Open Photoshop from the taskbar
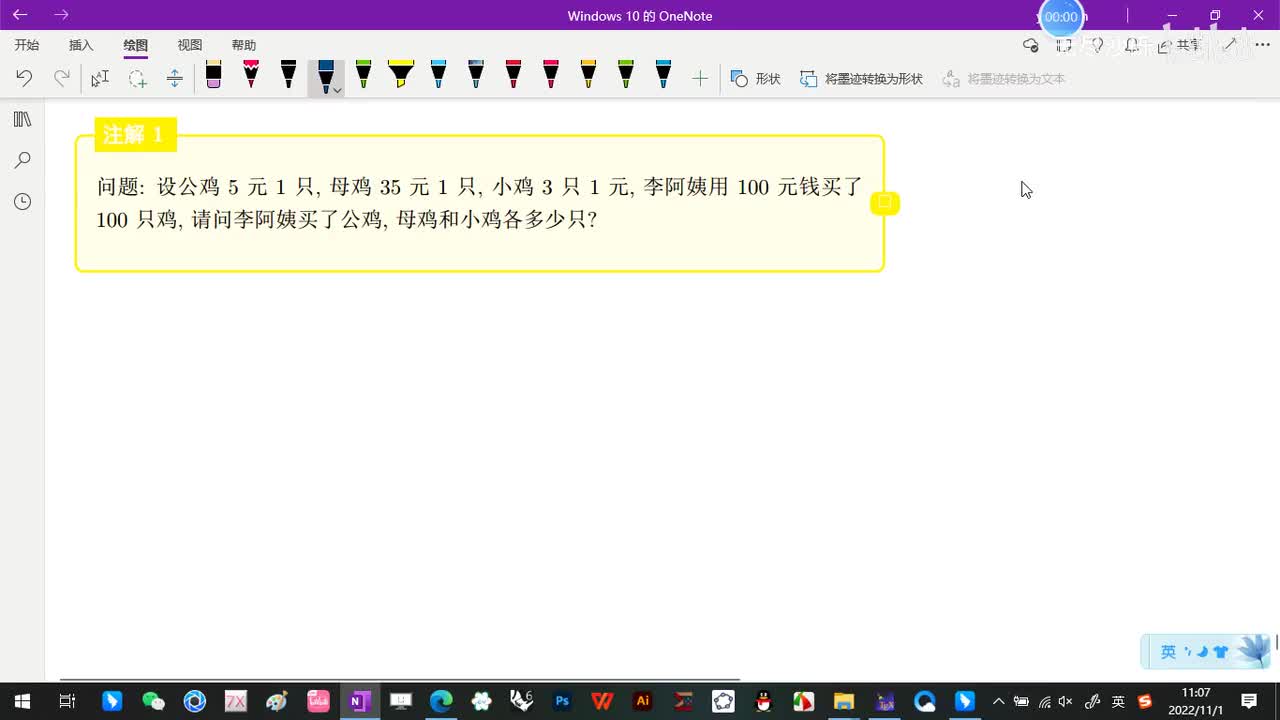Viewport: 1280px width, 720px height. pyautogui.click(x=562, y=701)
